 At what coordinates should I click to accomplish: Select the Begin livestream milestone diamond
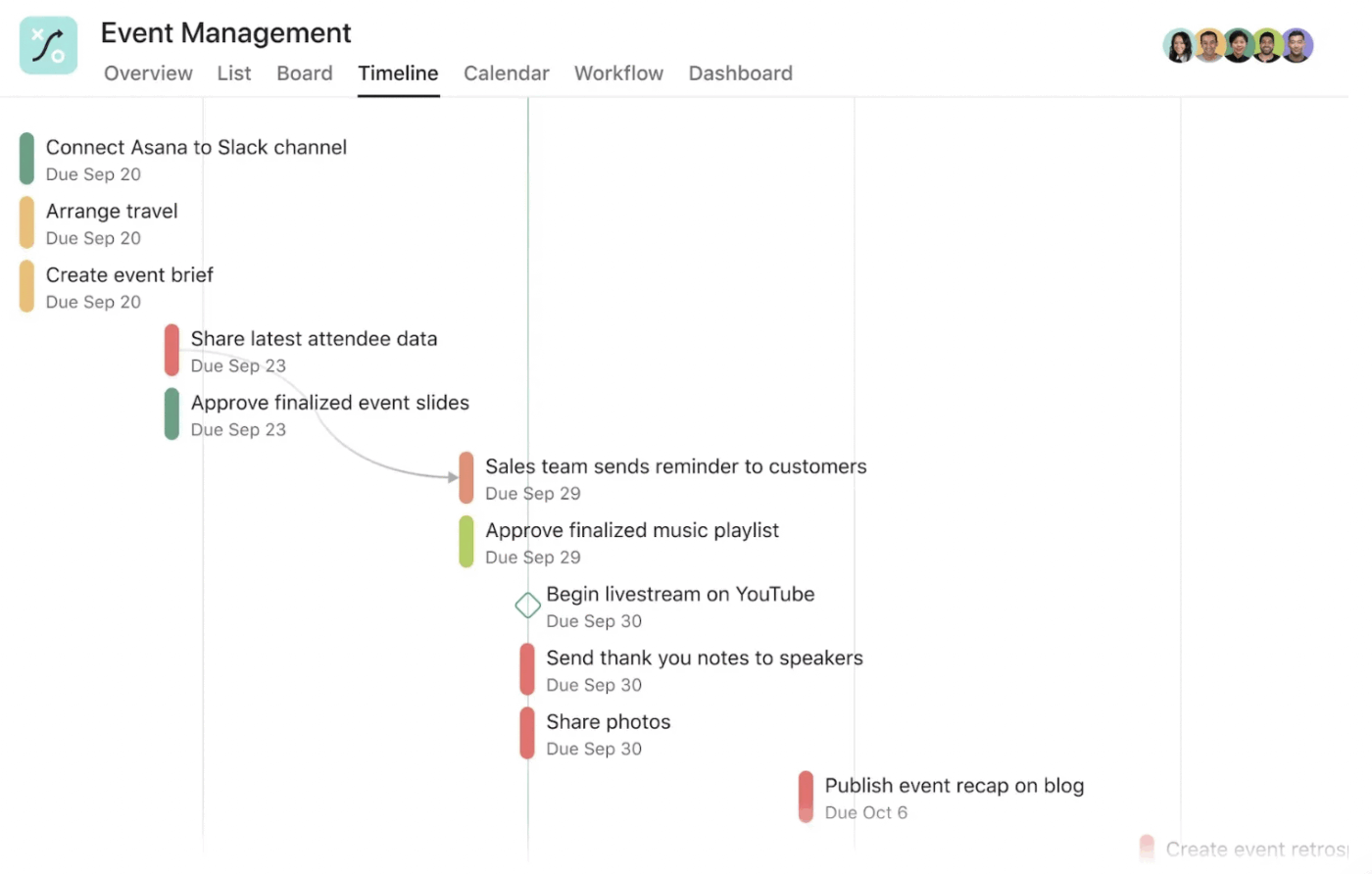point(527,606)
